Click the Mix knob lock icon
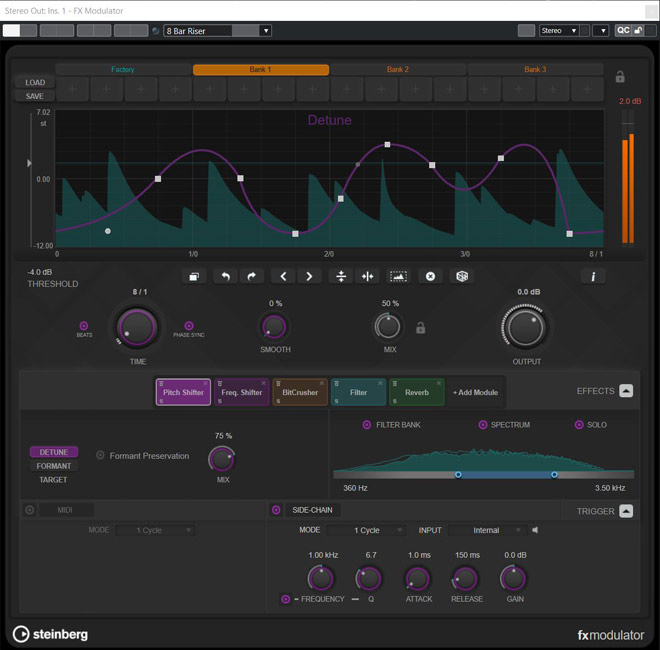This screenshot has height=650, width=660. [420, 328]
